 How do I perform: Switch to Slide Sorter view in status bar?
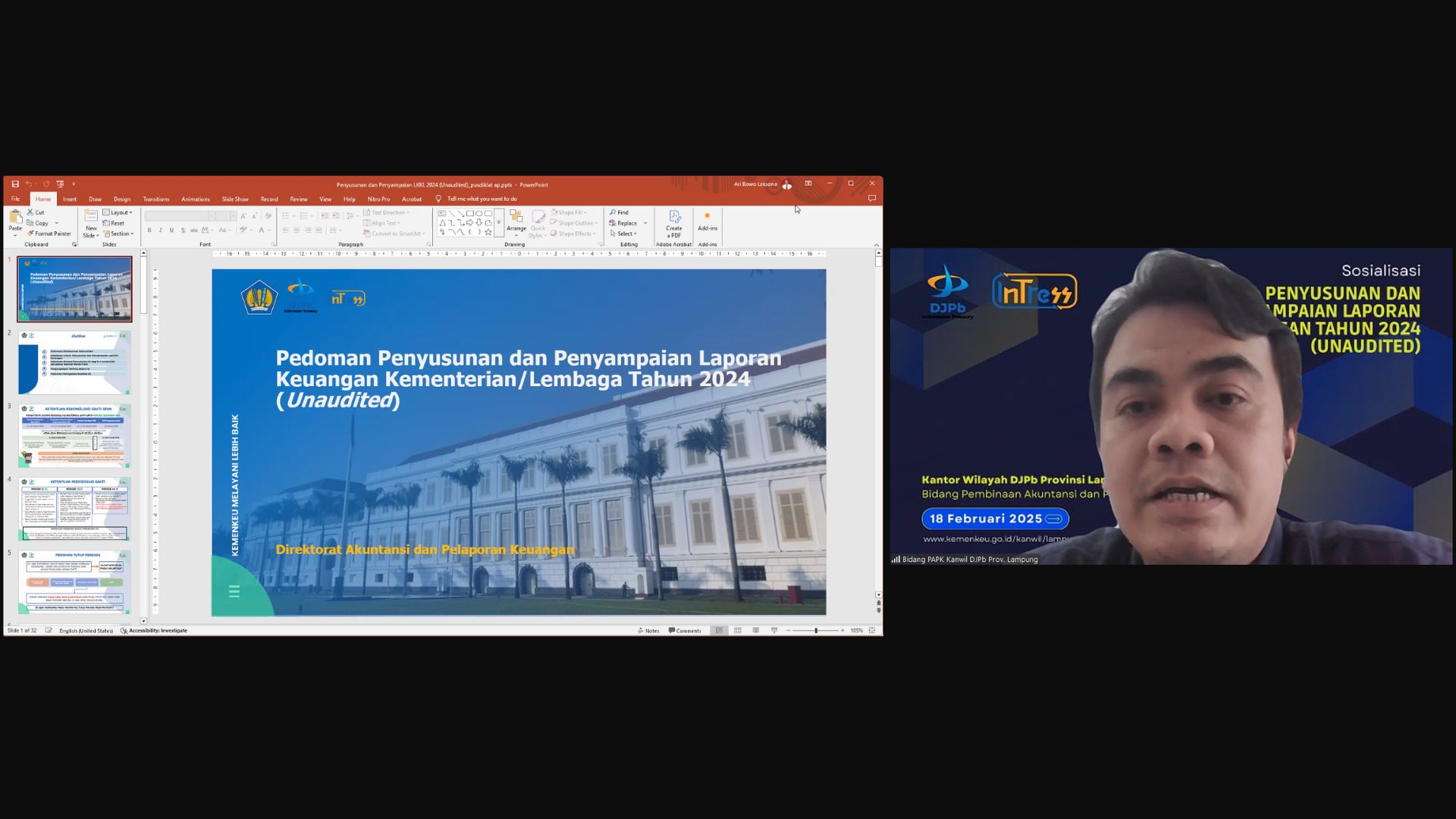point(738,630)
